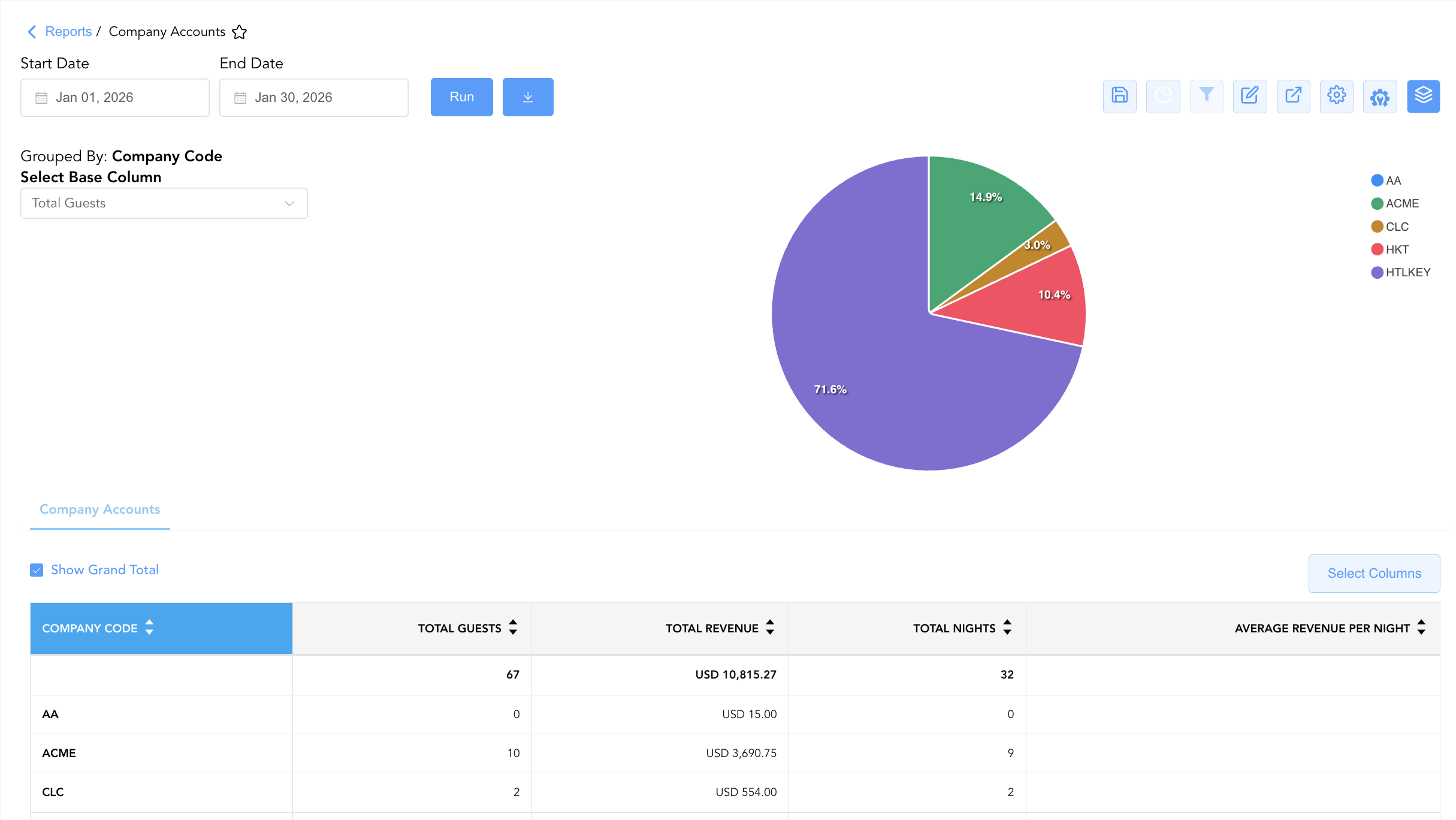
Task: Click the AA row company code
Action: click(x=50, y=715)
